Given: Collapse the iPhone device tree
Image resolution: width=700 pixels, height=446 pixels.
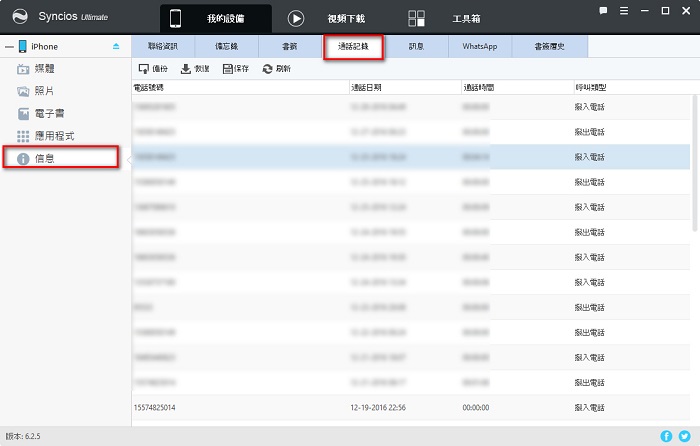Looking at the screenshot, I should pyautogui.click(x=9, y=46).
